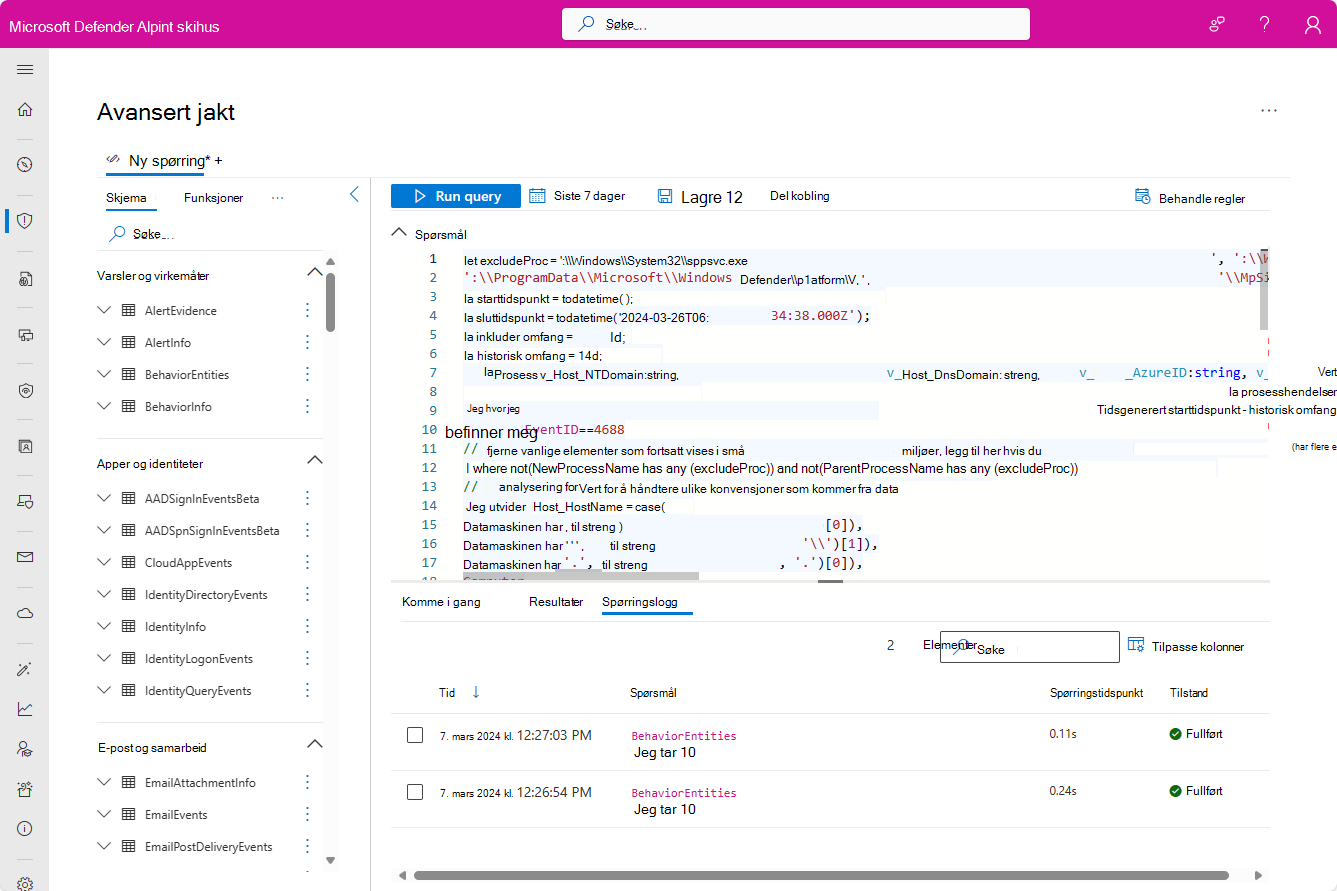
Task: Open options menu for CloudAppEvents table
Action: point(307,563)
